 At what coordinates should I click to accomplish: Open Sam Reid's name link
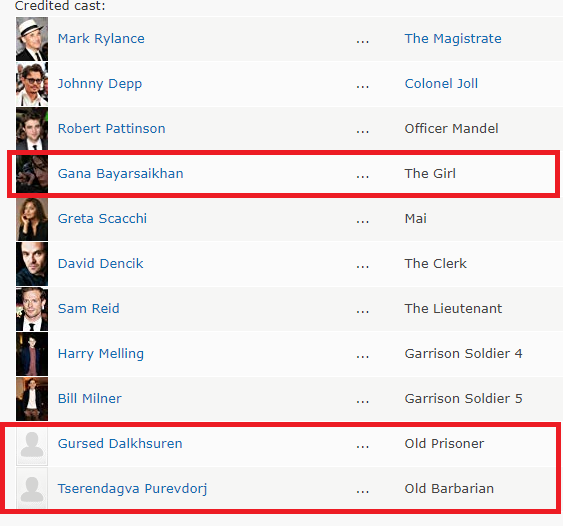coord(88,308)
